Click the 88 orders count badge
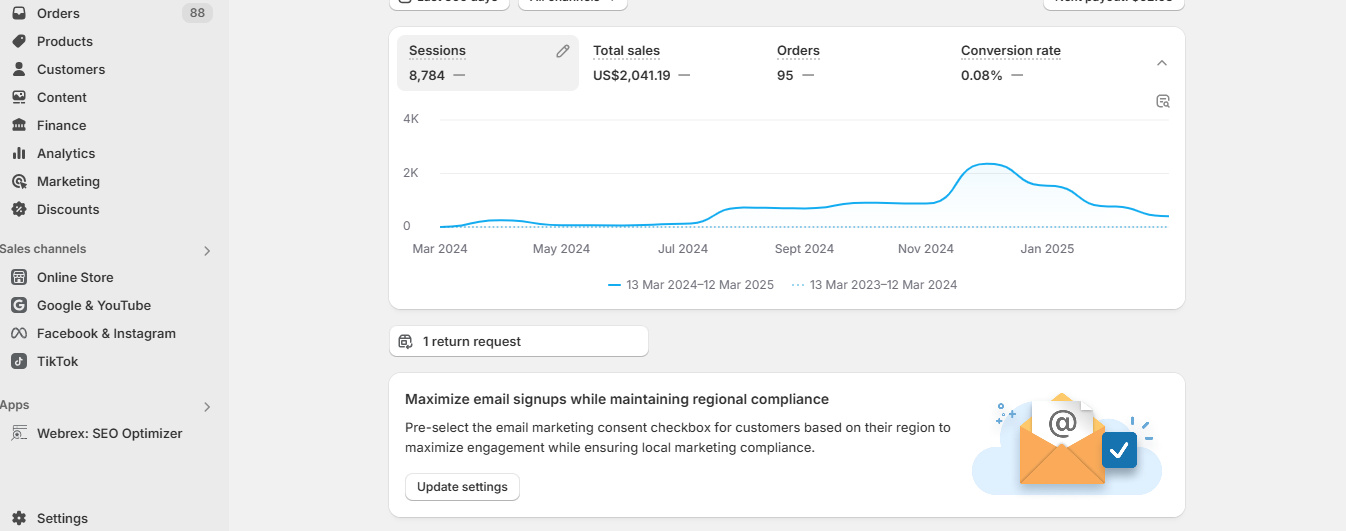1346x531 pixels. click(197, 13)
